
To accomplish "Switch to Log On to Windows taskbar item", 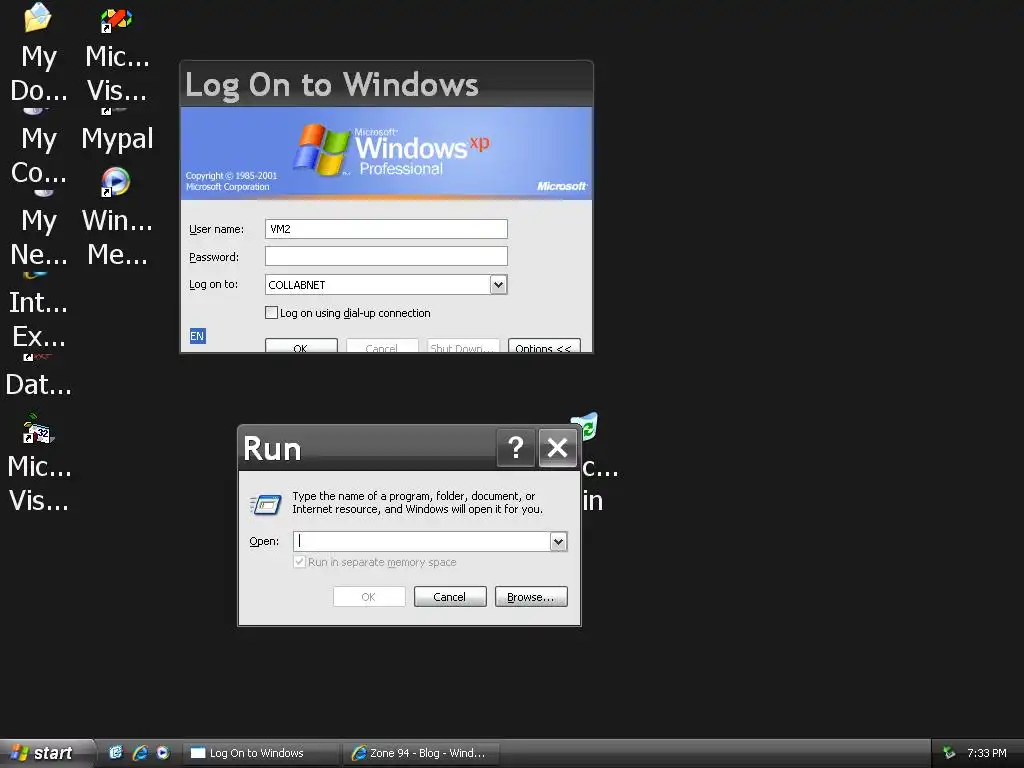I will coord(261,753).
